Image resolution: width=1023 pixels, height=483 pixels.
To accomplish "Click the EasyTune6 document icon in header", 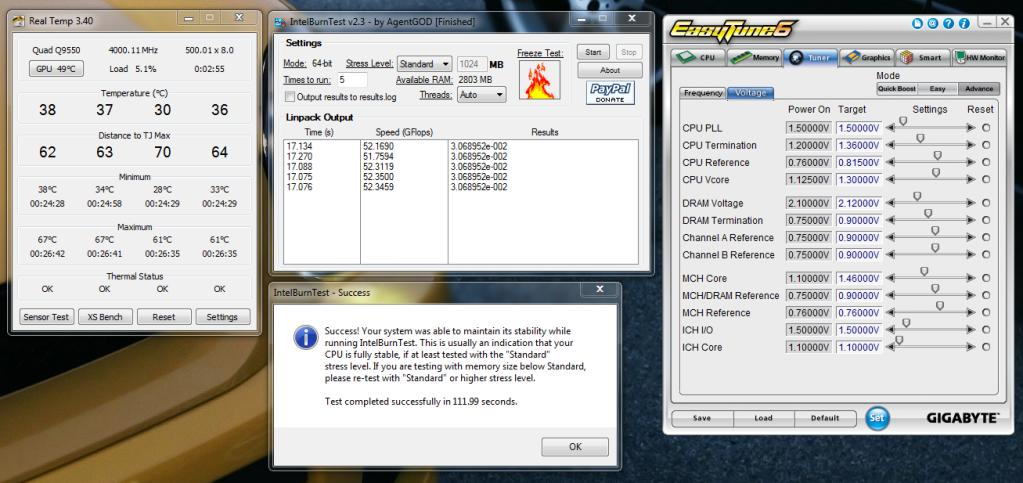I will click(x=919, y=23).
